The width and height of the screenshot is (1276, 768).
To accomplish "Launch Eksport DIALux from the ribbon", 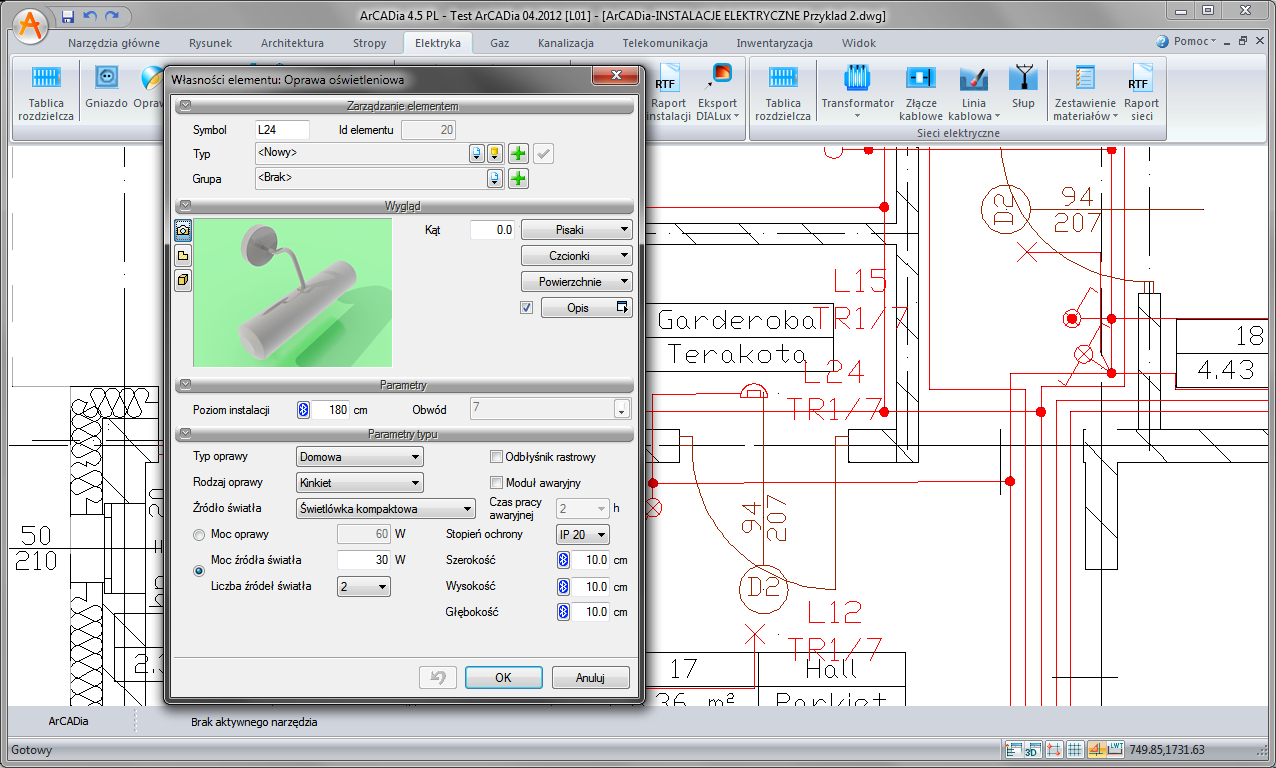I will pyautogui.click(x=717, y=92).
